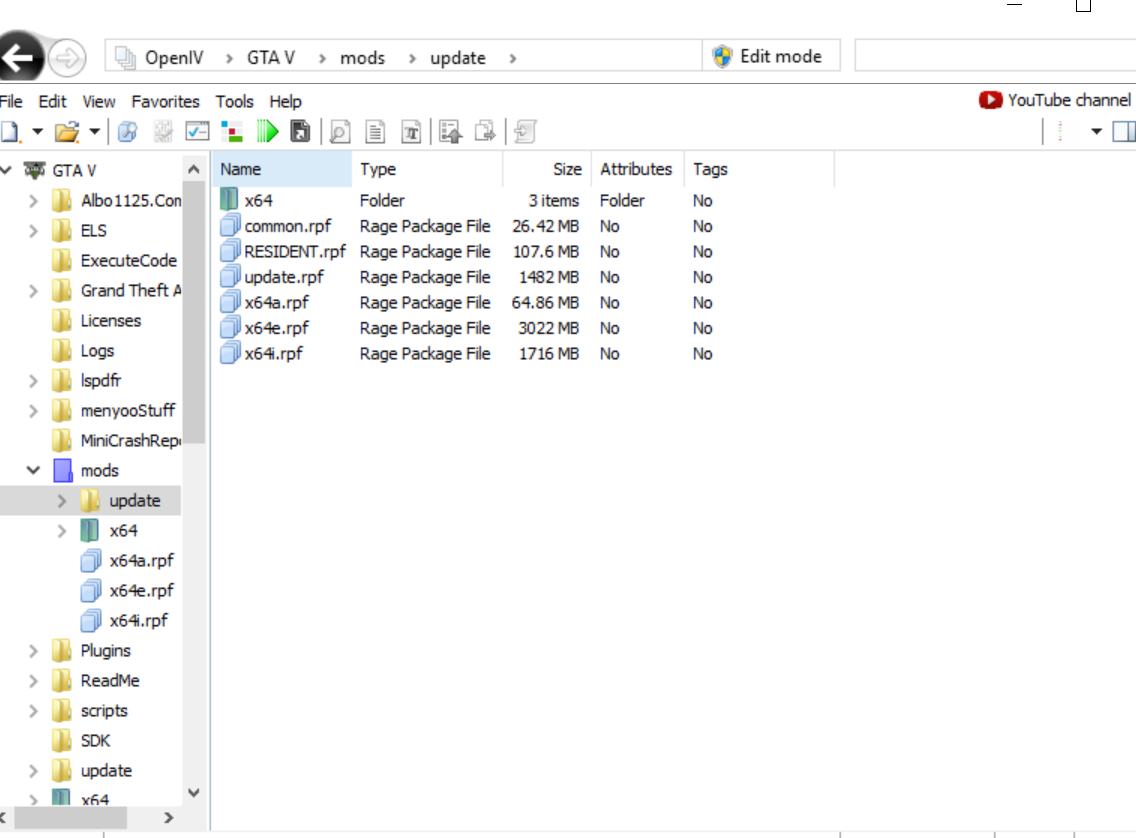Click the colored blocks toolbar icon

[x=232, y=132]
